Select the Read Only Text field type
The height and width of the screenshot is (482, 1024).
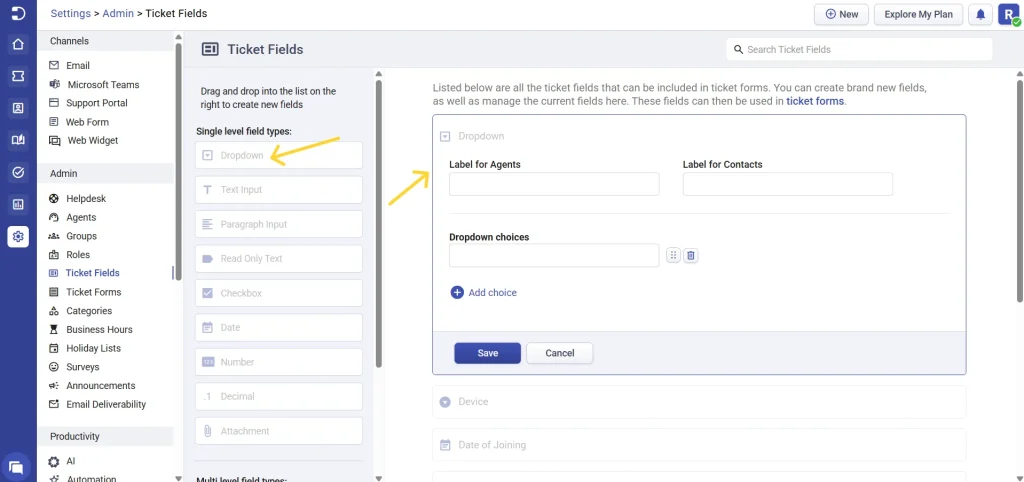[x=279, y=259]
